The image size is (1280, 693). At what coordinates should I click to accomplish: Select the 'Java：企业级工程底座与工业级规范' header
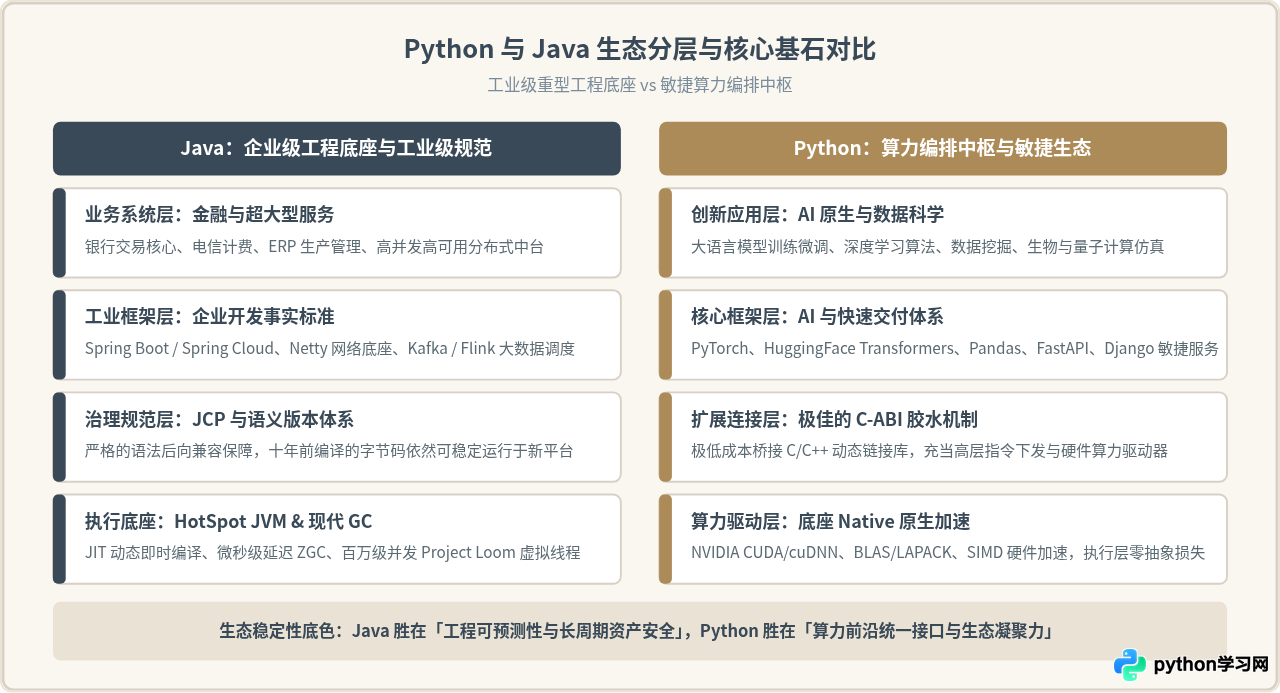[336, 148]
